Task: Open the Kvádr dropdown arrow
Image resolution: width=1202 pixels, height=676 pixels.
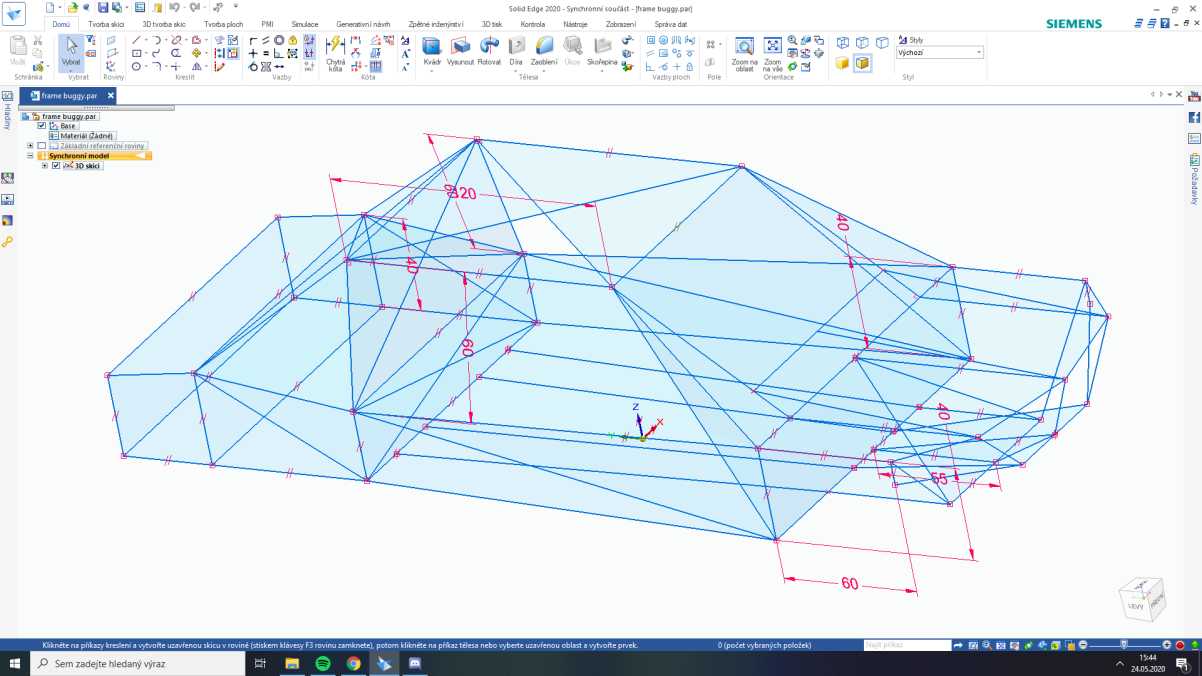Action: tap(432, 71)
